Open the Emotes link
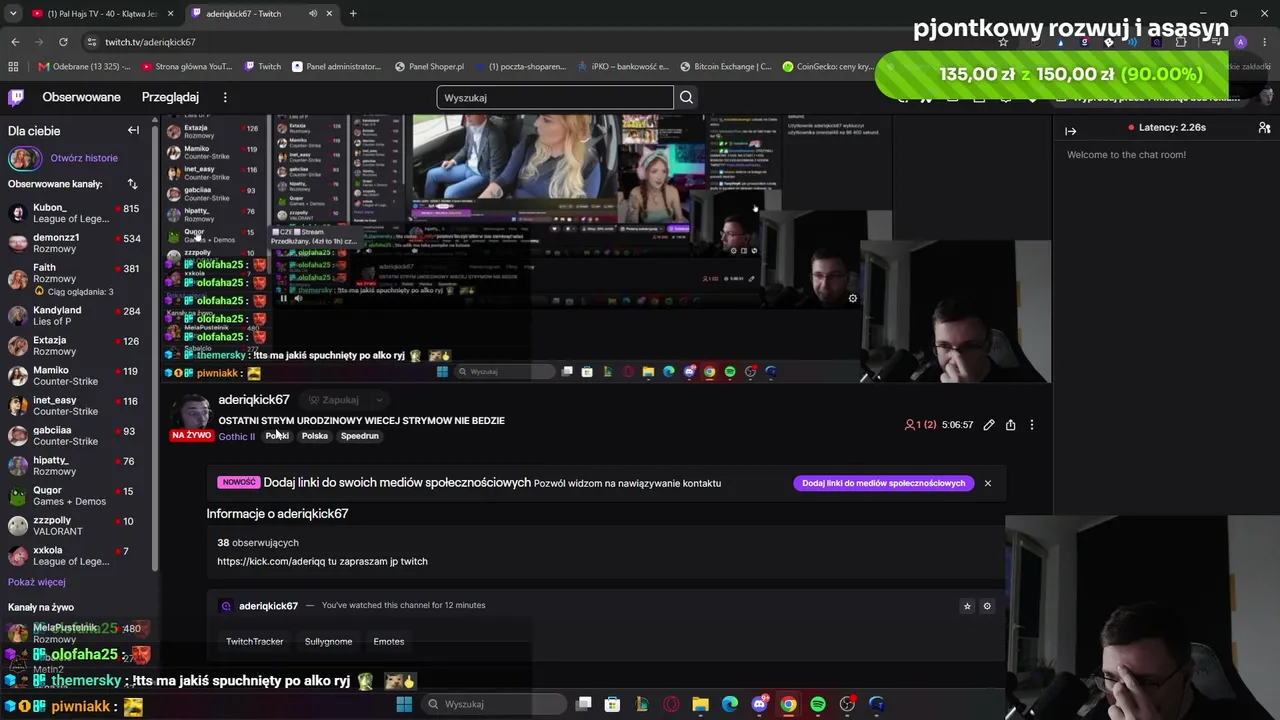This screenshot has width=1280, height=720. click(389, 642)
